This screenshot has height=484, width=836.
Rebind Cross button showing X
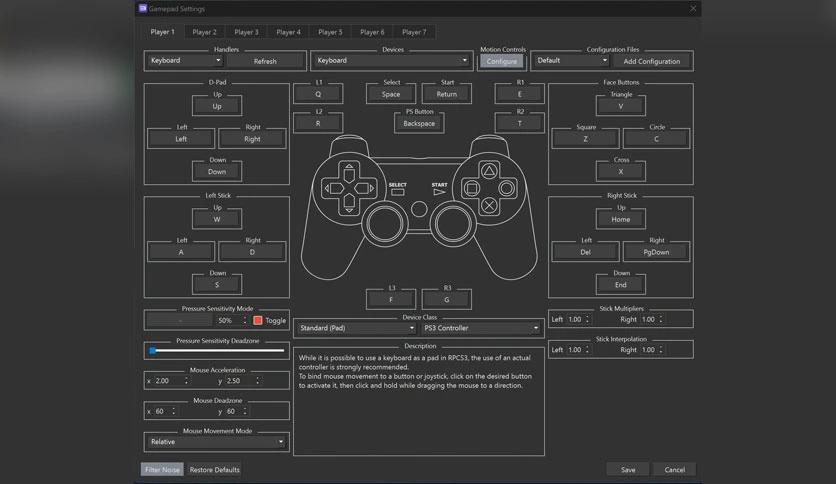pos(621,172)
